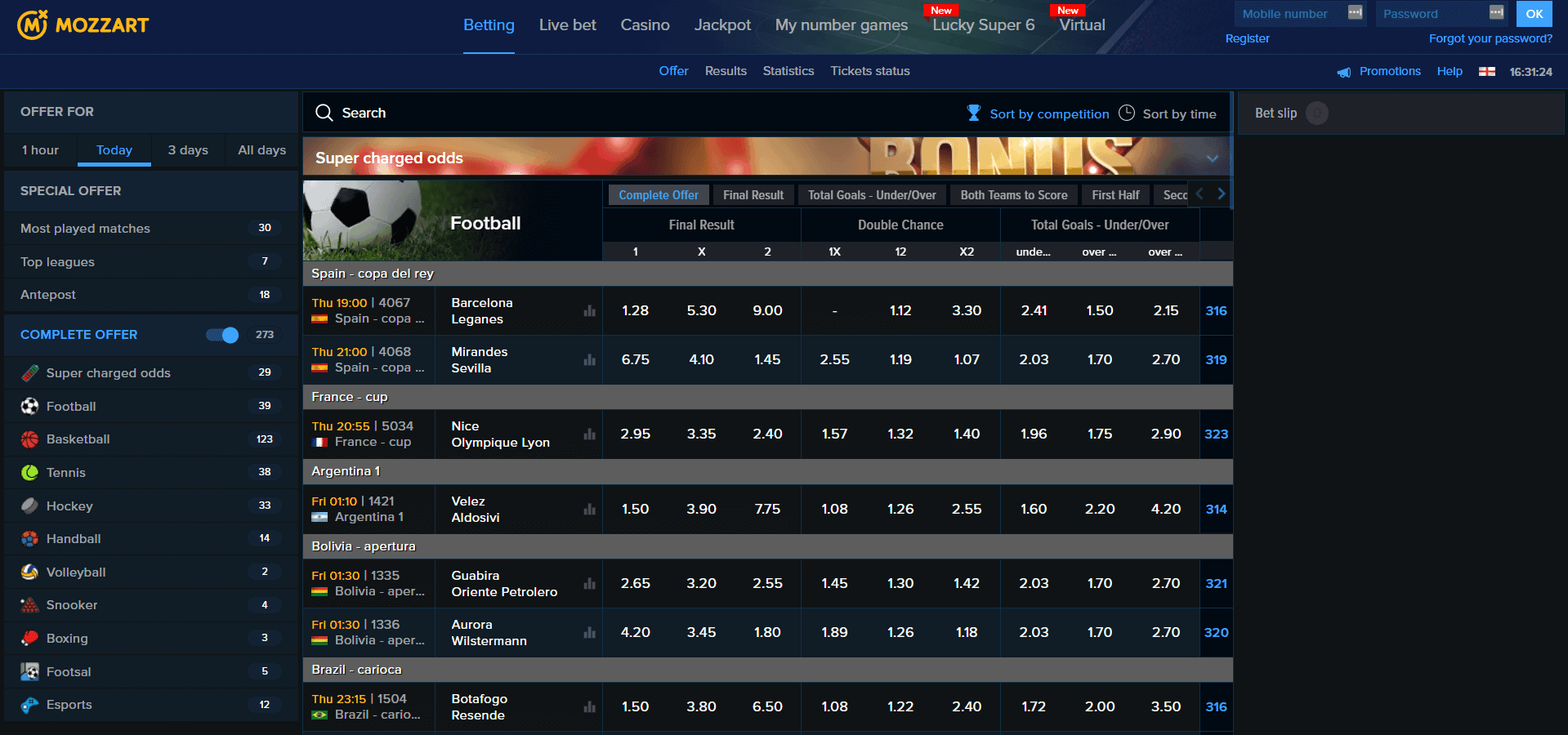Screen dimensions: 1568x735
Task: Pick draw odds 3.35 for Nice Lyon
Action: coord(701,434)
